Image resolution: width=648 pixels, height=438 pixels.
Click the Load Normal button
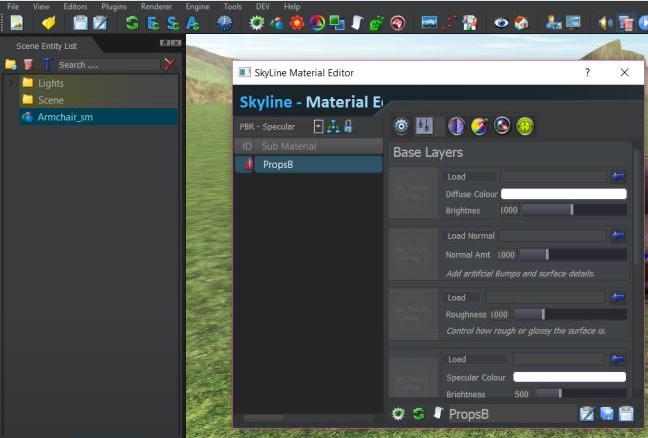click(471, 236)
